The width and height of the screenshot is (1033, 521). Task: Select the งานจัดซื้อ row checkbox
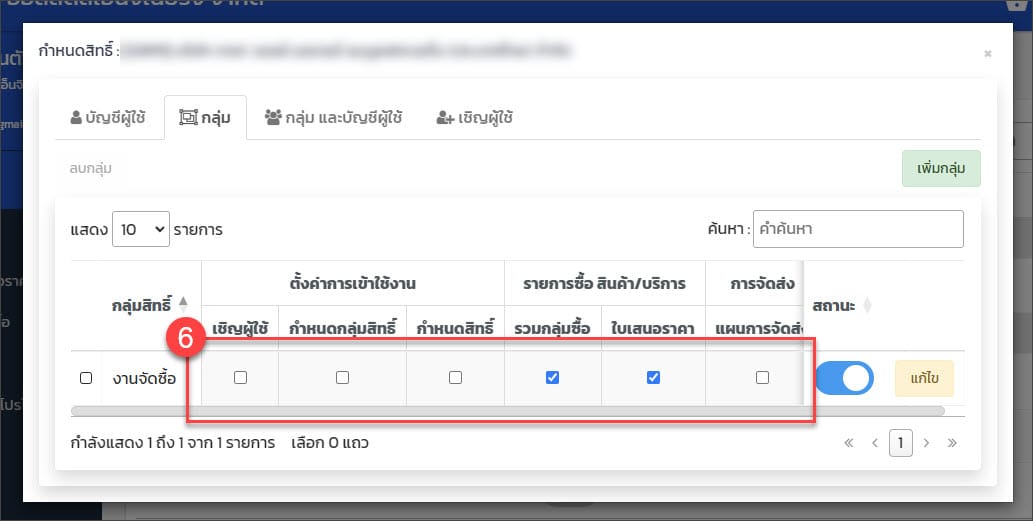tap(86, 378)
